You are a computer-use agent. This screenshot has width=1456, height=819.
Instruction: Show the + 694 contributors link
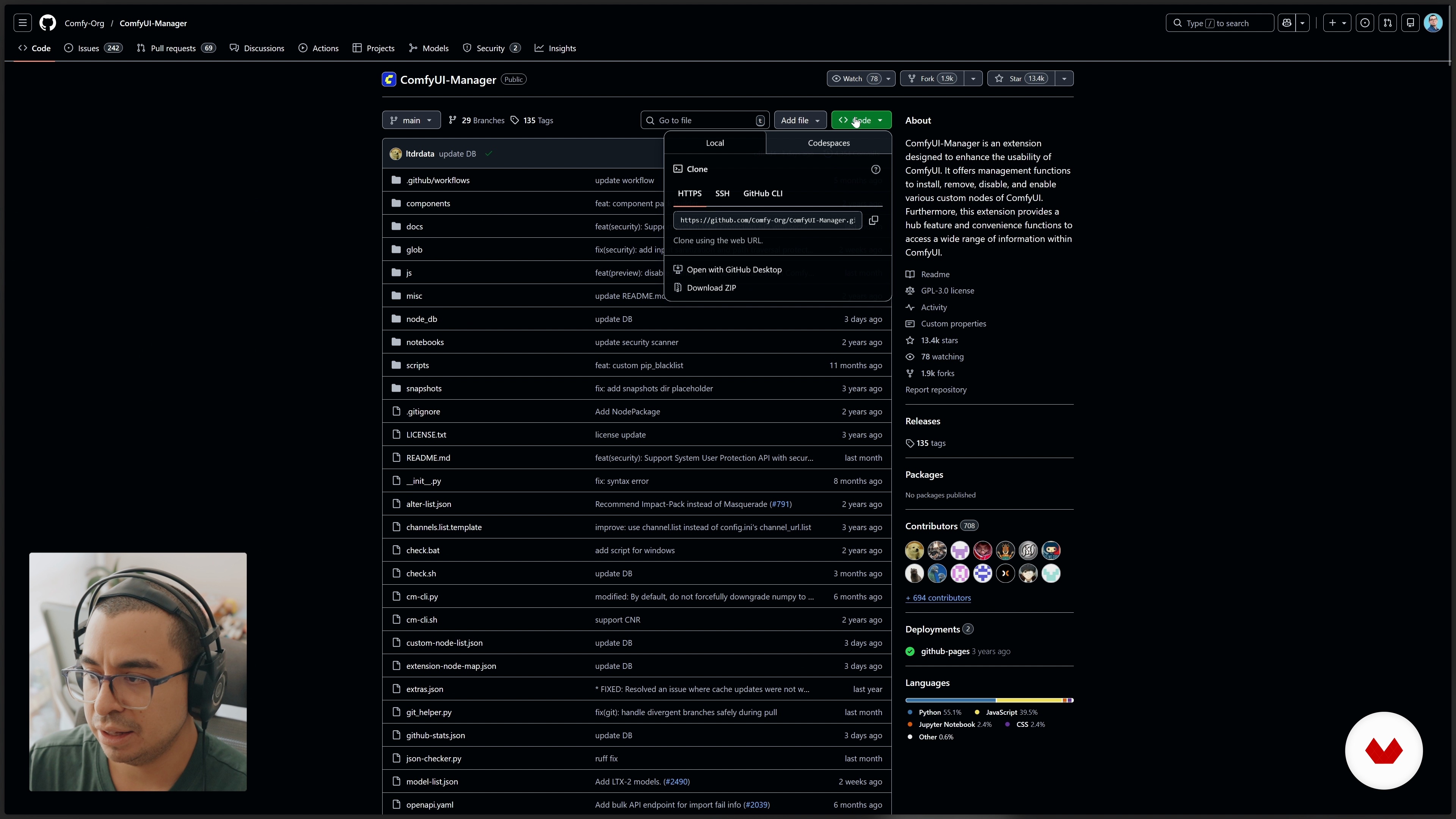(x=938, y=598)
